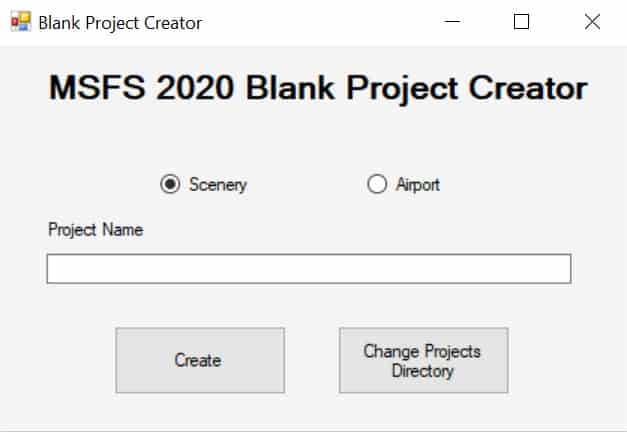
Task: Click the MSFS 2020 Blank Project Creator heading
Action: (x=318, y=88)
